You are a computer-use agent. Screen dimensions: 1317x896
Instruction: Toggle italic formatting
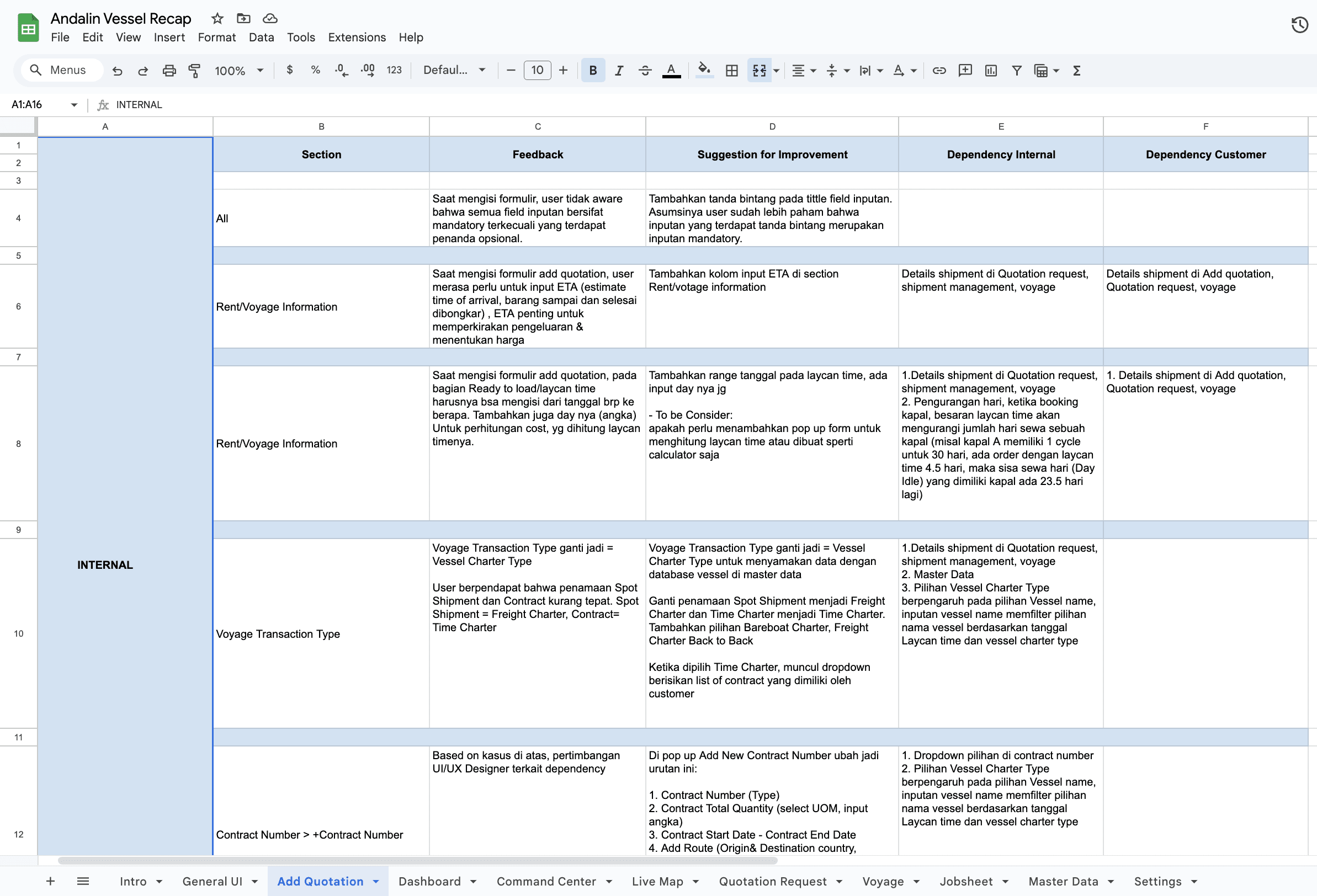(x=619, y=70)
